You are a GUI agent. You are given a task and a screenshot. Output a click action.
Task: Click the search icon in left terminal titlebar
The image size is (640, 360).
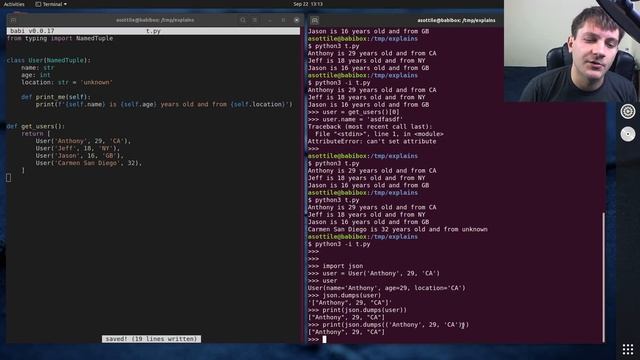coord(243,20)
